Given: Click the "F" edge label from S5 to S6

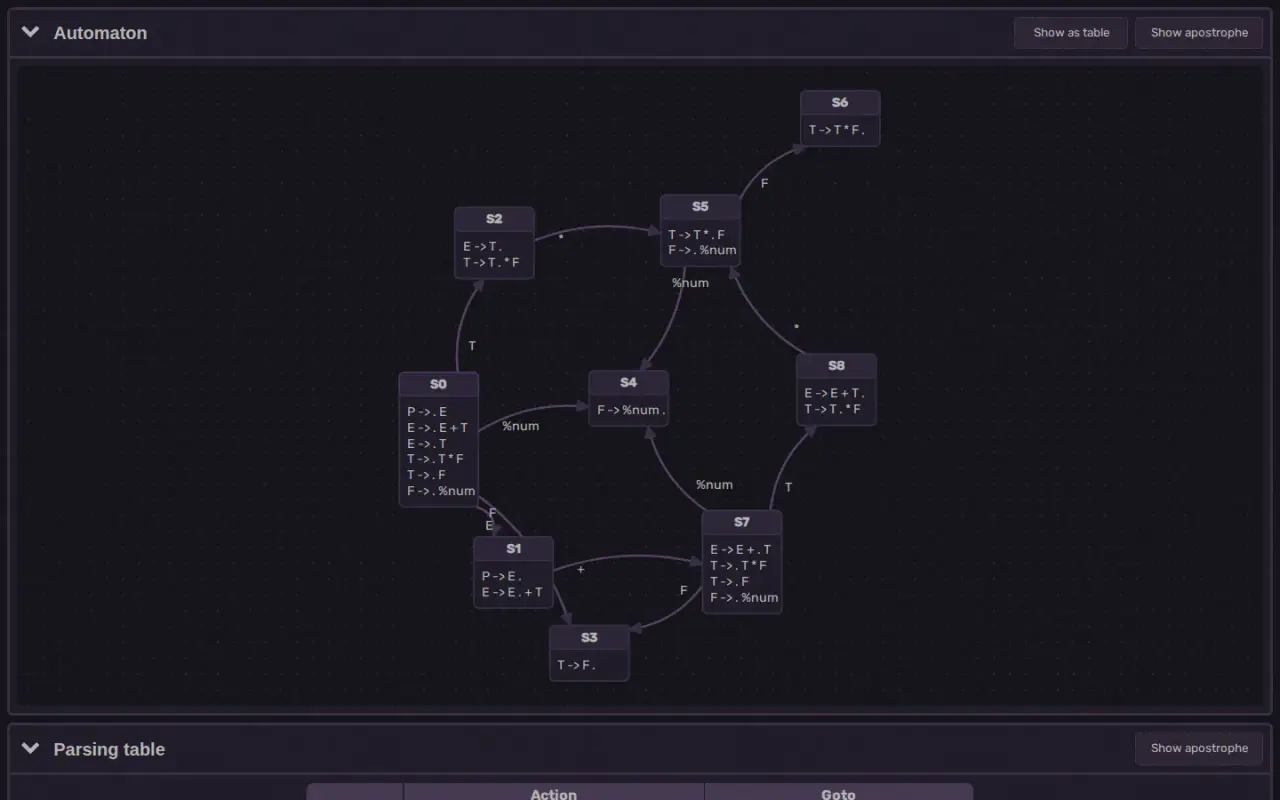Looking at the screenshot, I should [765, 184].
